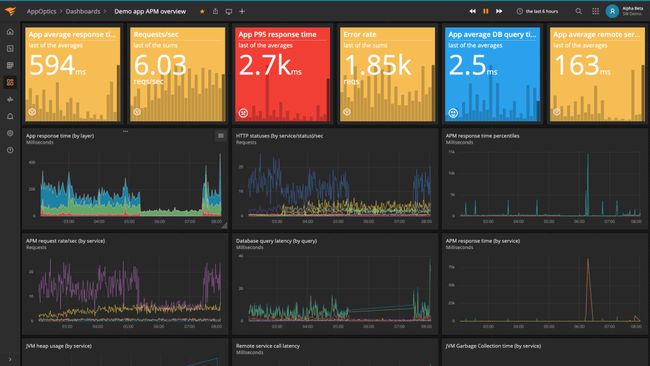The height and width of the screenshot is (366, 650).
Task: Open the apps grid switcher
Action: 596,11
